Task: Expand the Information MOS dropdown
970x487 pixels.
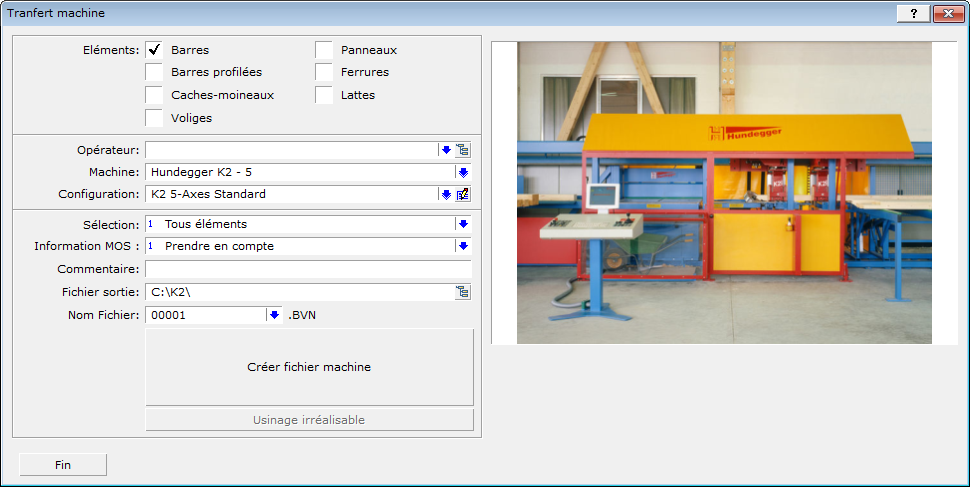Action: tap(463, 246)
